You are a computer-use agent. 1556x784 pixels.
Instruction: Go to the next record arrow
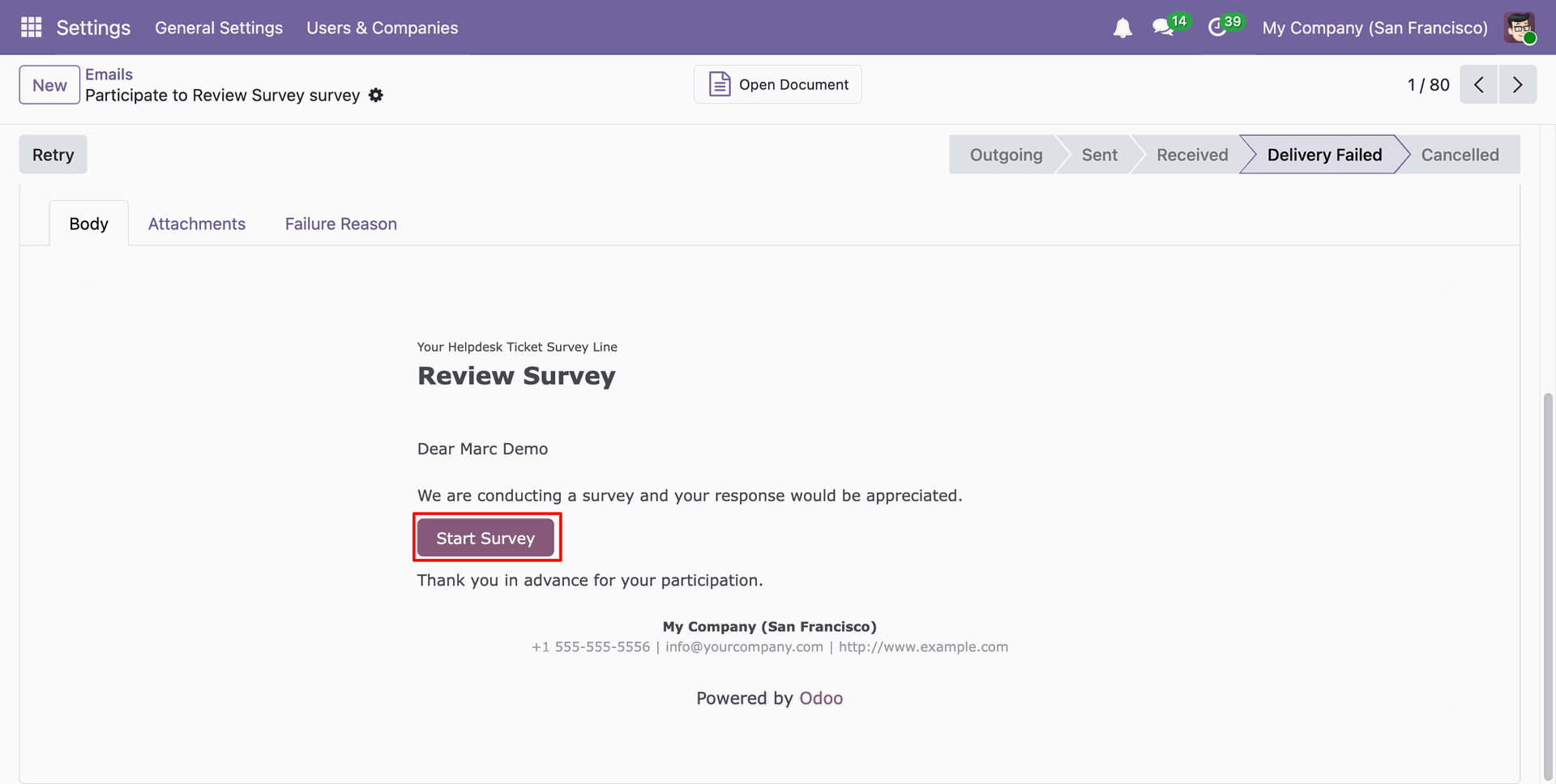click(x=1518, y=85)
